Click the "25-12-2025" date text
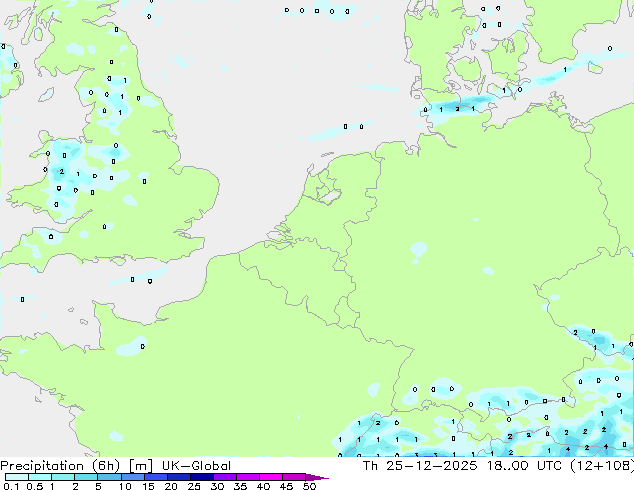Viewport: 634px width, 490px height. [431, 466]
